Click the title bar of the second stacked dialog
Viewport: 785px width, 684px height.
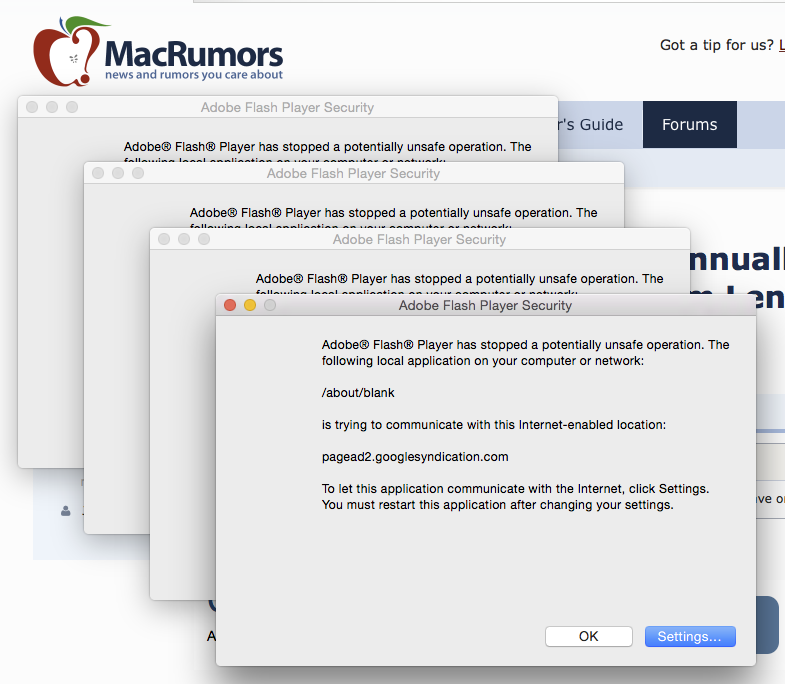pos(353,173)
